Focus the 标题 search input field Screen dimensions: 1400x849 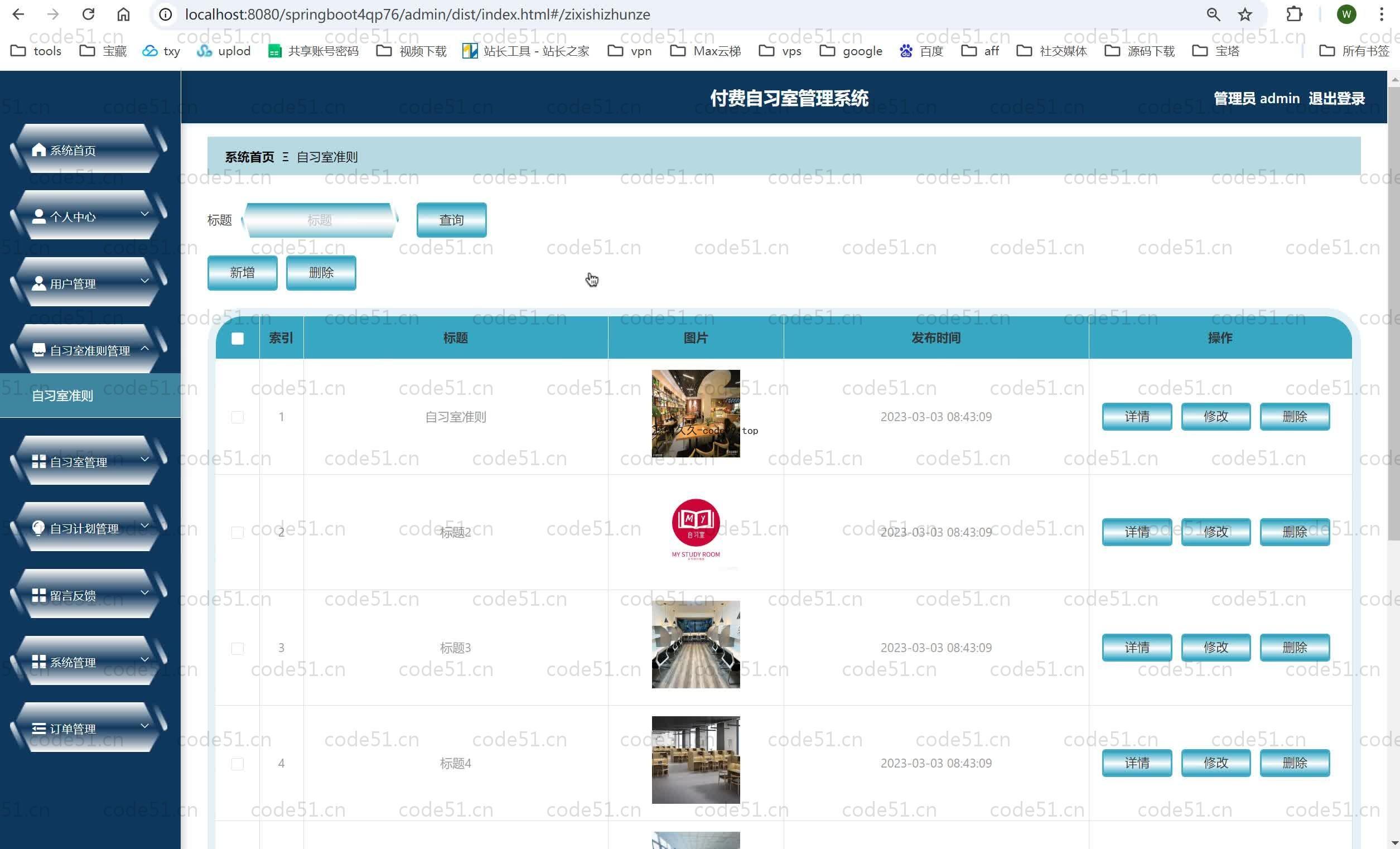click(319, 220)
